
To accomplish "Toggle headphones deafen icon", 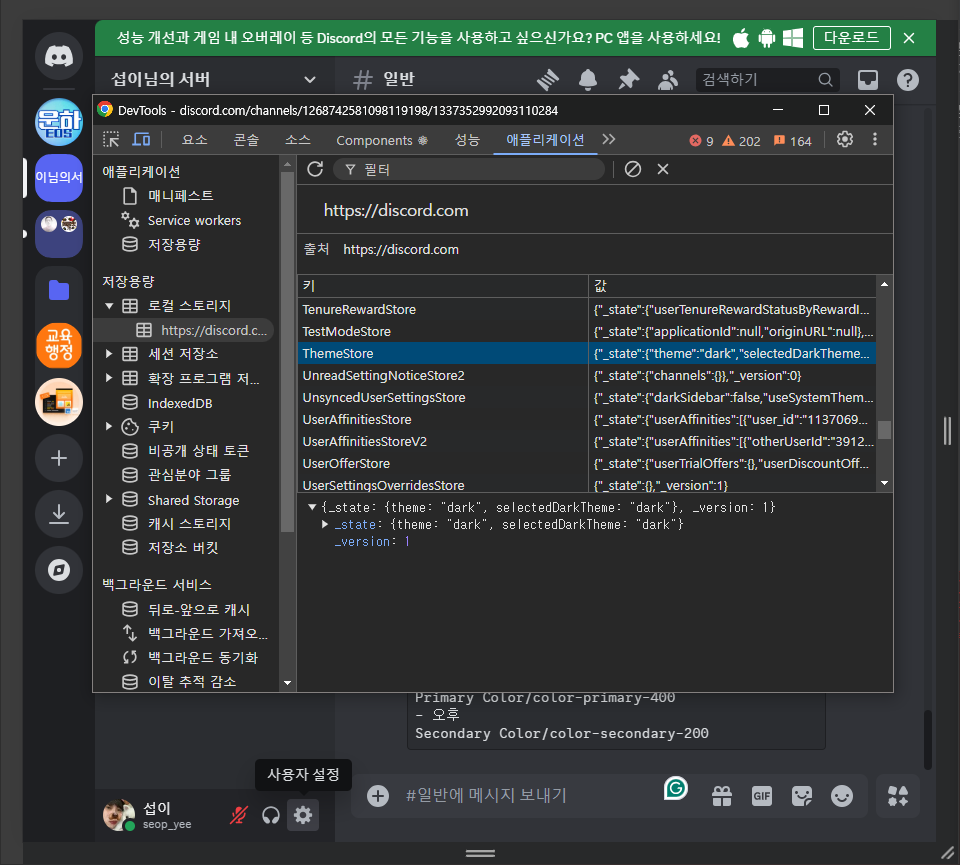I will tap(271, 815).
